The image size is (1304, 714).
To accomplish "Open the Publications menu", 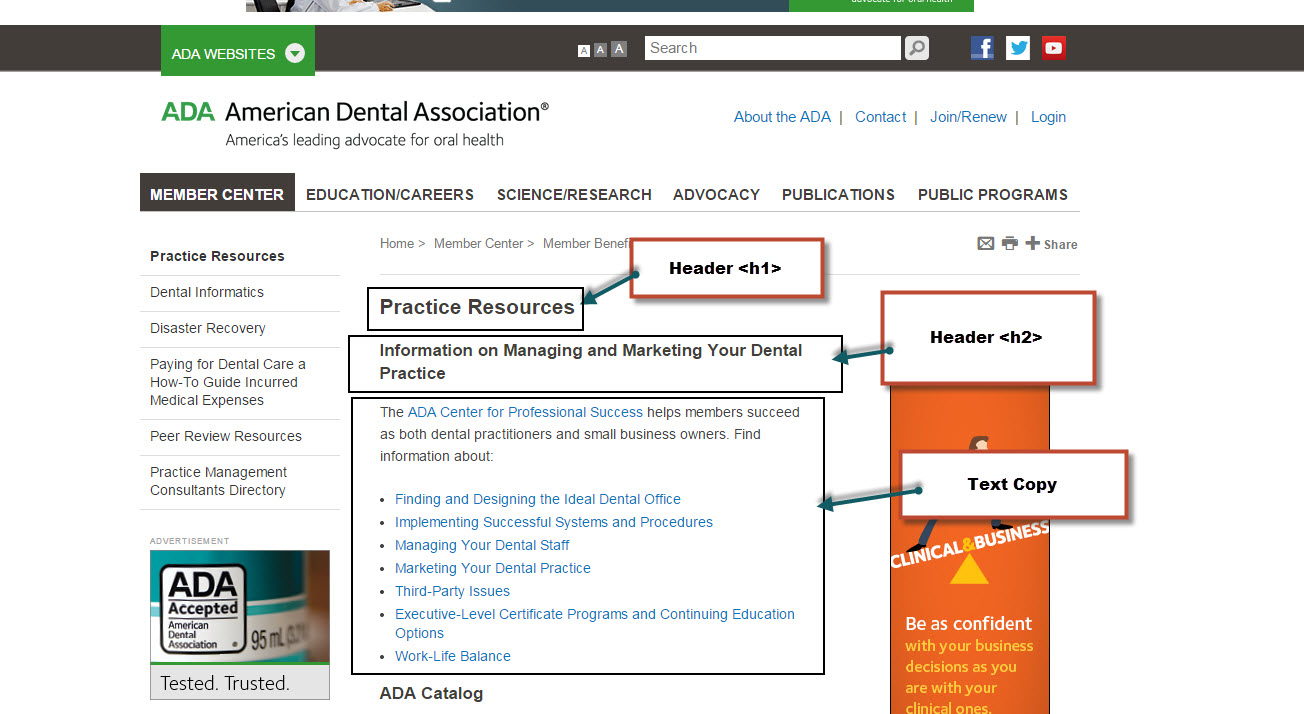I will pyautogui.click(x=838, y=195).
